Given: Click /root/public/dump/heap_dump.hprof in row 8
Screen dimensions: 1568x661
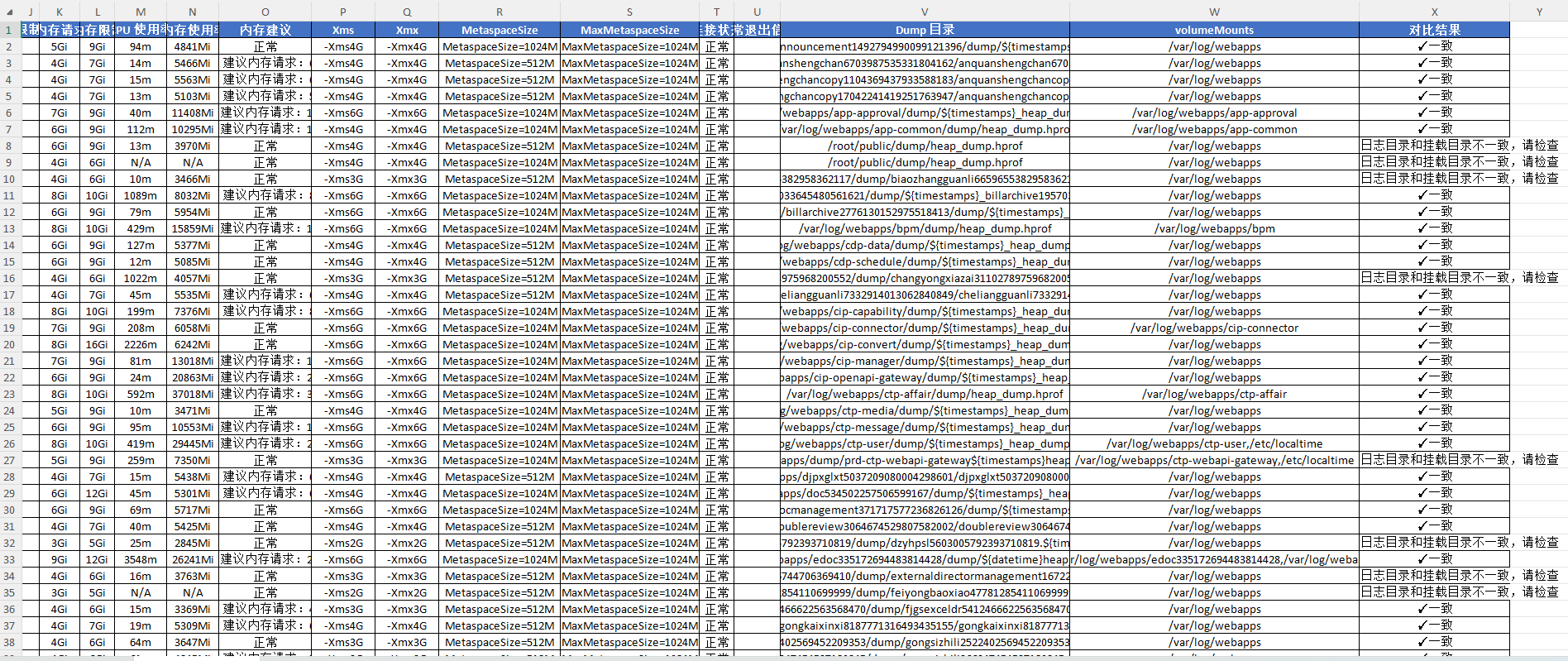Looking at the screenshot, I should pyautogui.click(x=925, y=146).
